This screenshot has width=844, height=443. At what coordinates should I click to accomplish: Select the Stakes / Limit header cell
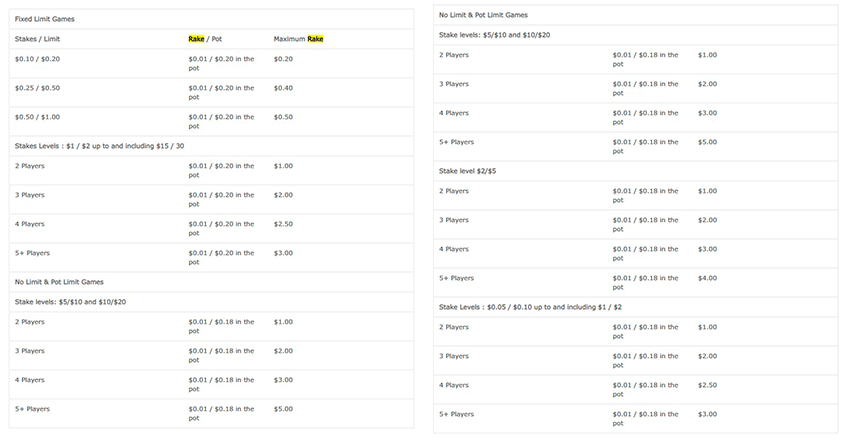[37, 39]
